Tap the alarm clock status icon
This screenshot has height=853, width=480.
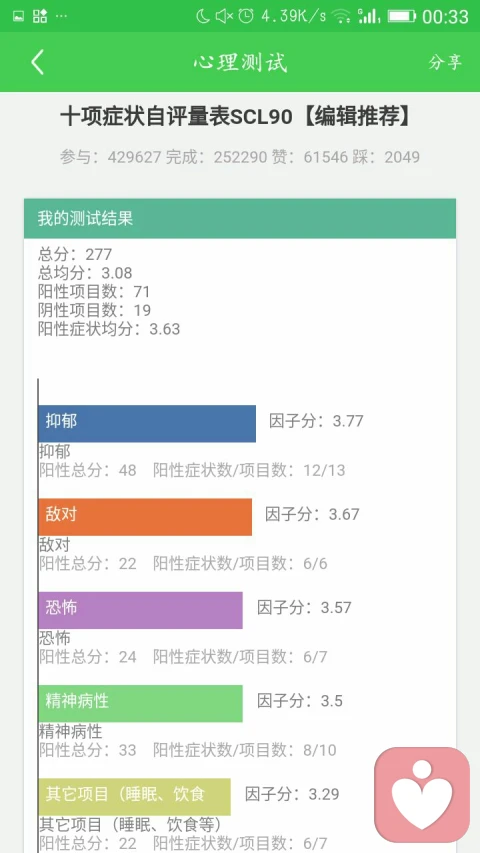246,16
